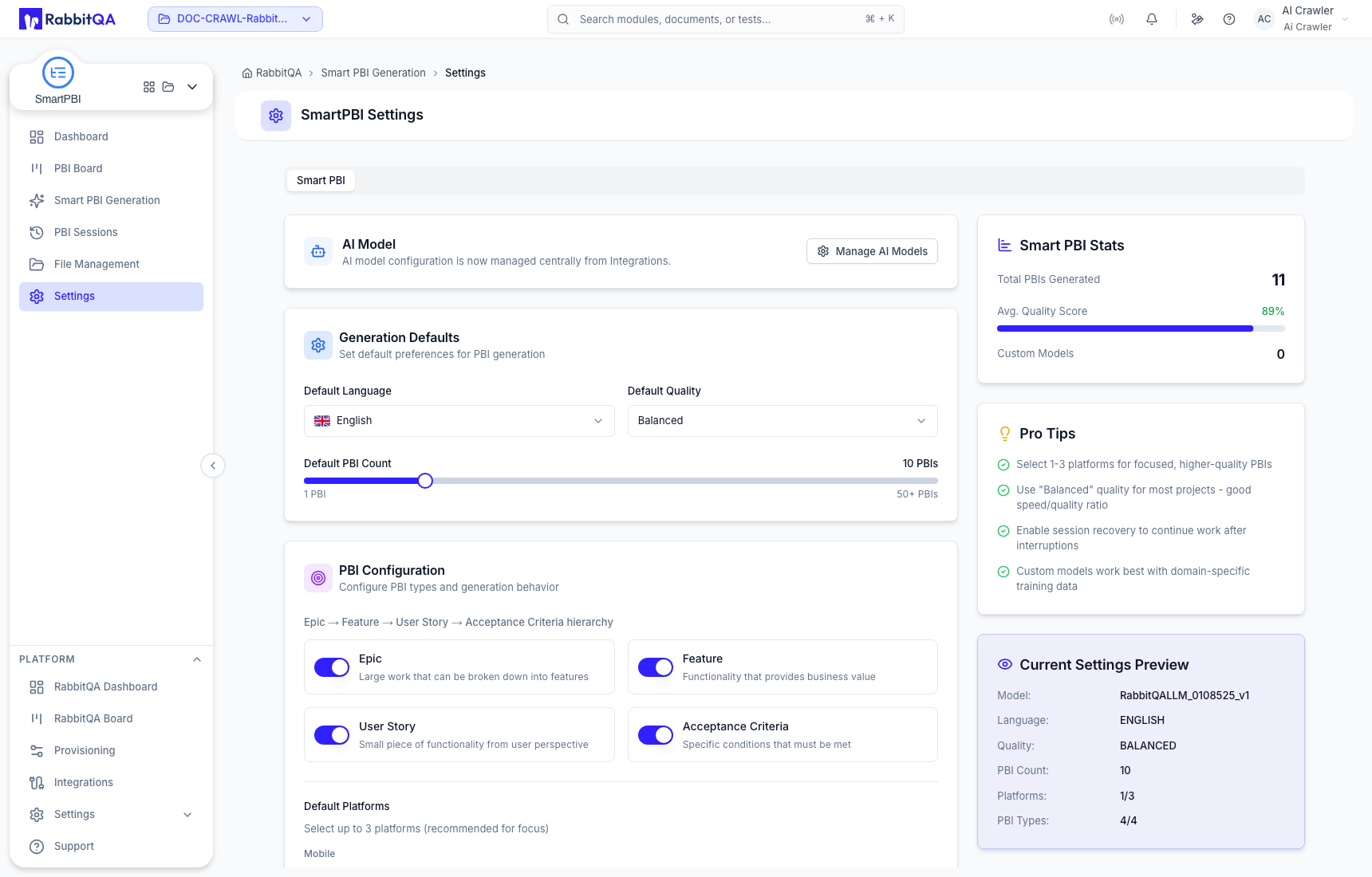Screen dimensions: 1372x877
Task: Open PBI Sessions menu item
Action: click(112, 233)
